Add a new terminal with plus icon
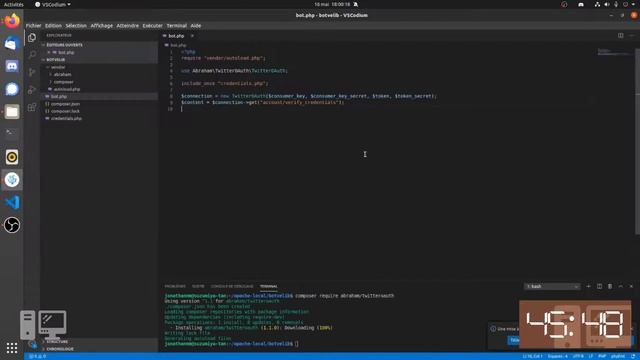This screenshot has height=360, width=640. 588,287
